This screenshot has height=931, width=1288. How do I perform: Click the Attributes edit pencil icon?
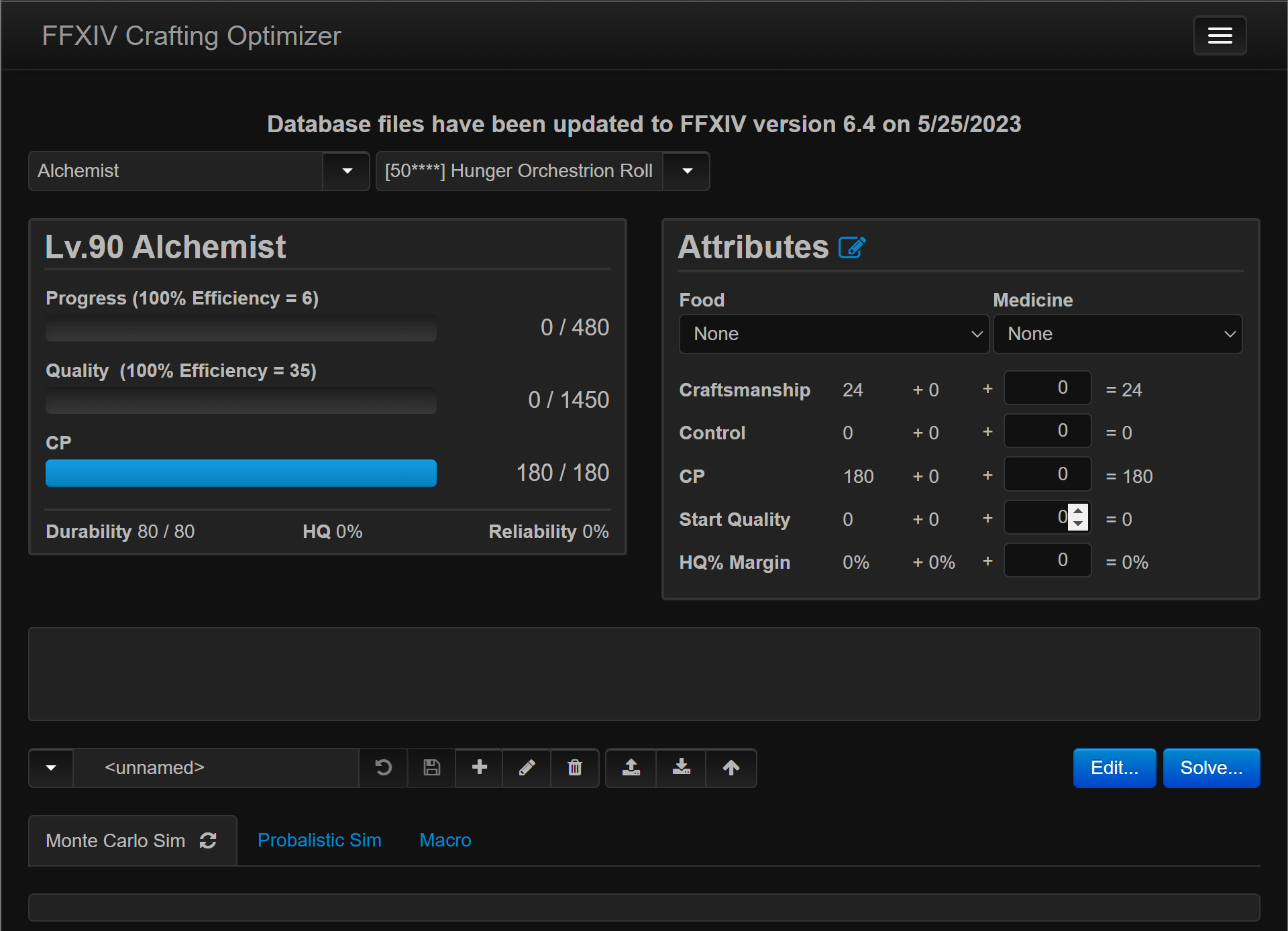click(x=852, y=248)
